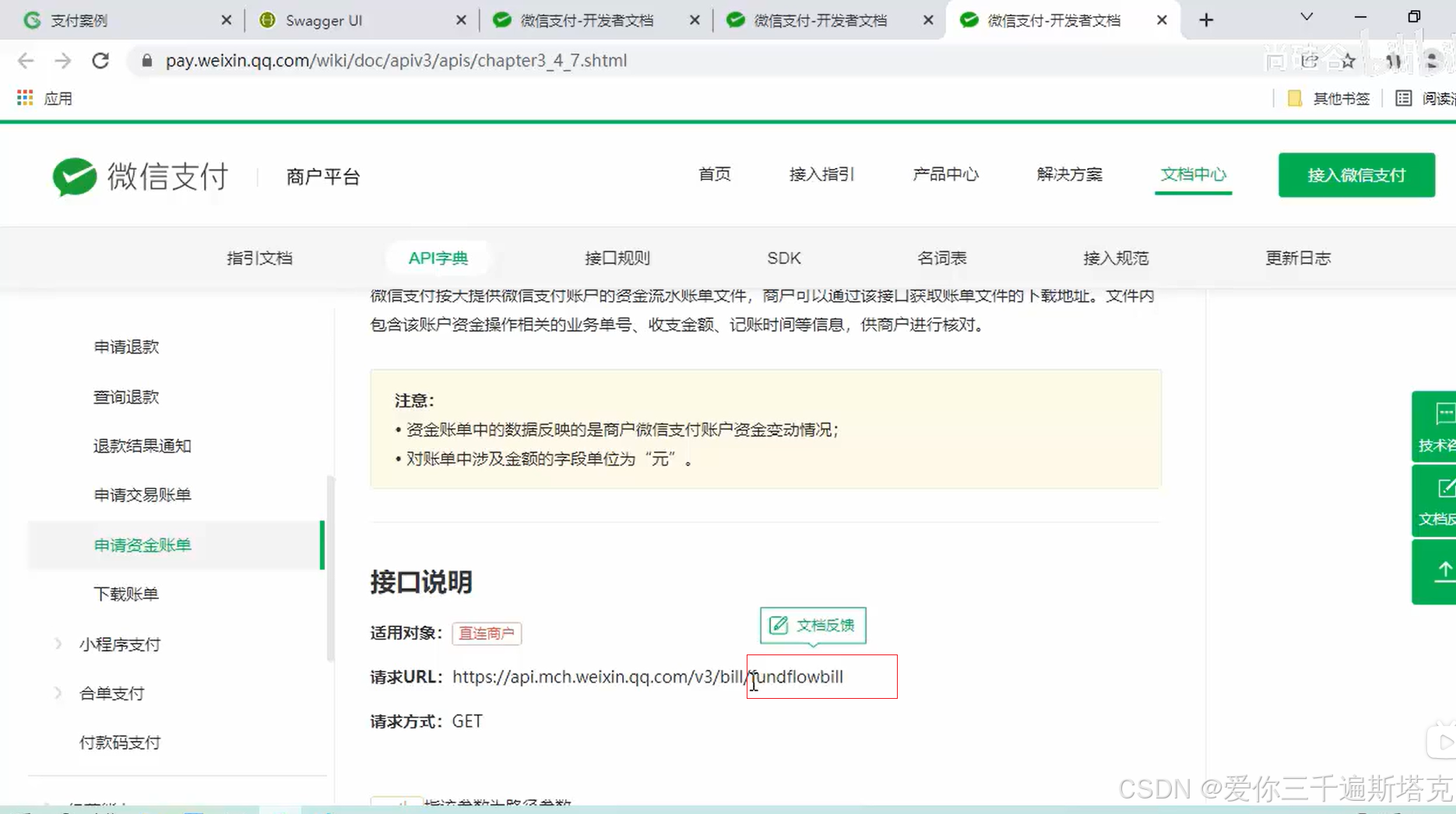Open 申请退款 in the sidebar
Viewport: 1456px width, 814px height.
pyautogui.click(x=126, y=346)
